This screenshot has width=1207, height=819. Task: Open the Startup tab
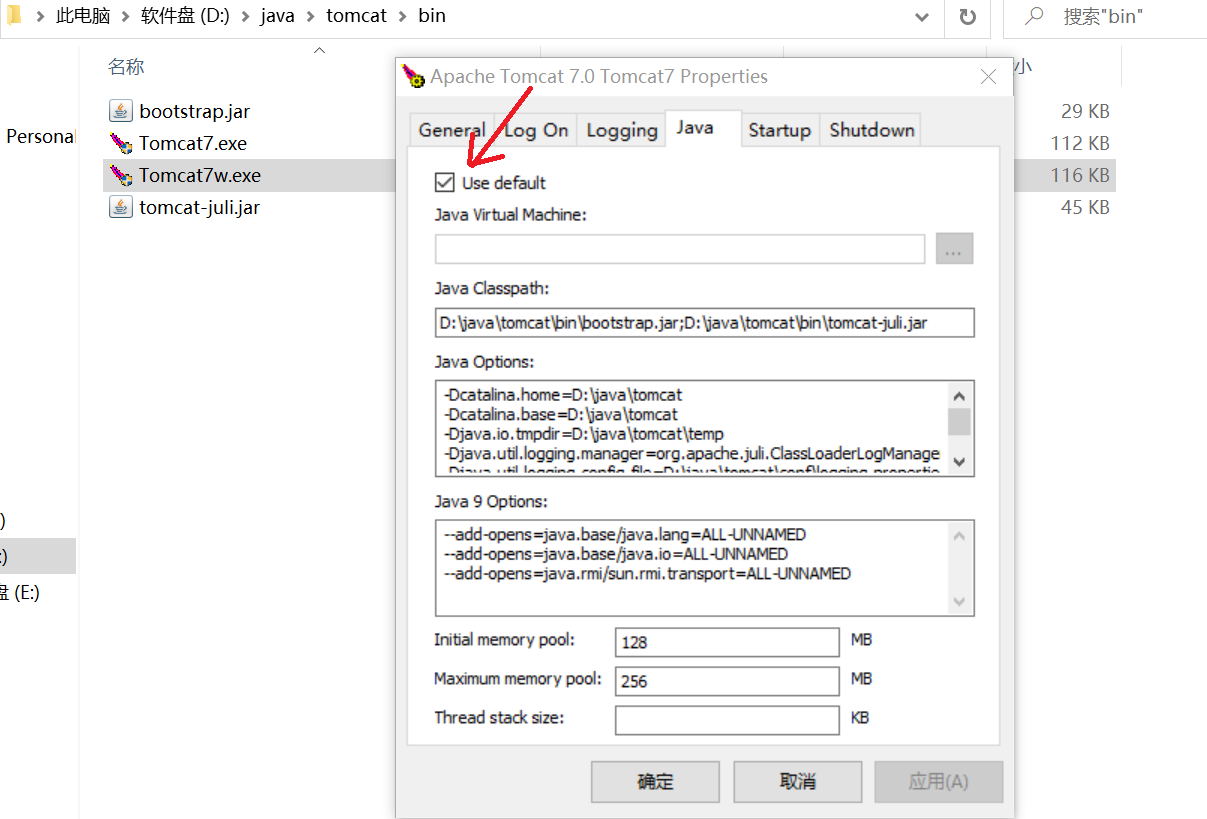(779, 130)
